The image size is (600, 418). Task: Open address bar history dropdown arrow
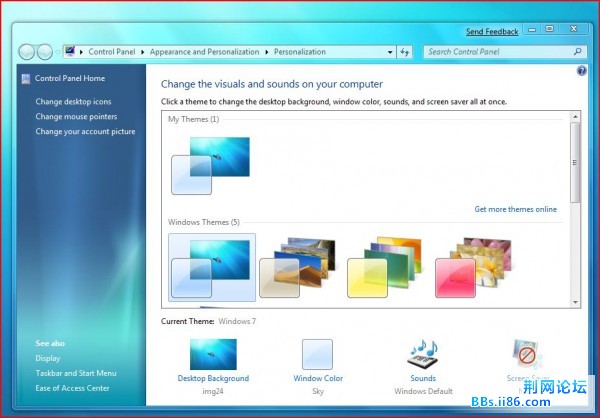(x=390, y=52)
